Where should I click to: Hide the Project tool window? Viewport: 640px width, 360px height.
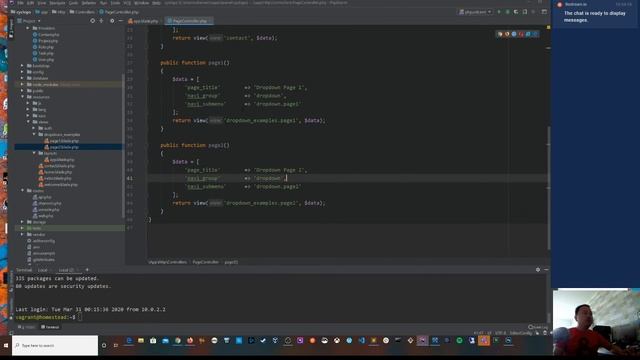pos(120,20)
